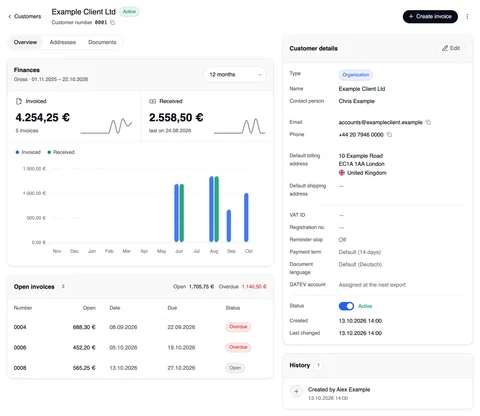The width and height of the screenshot is (480, 416).
Task: Open invoice number 0004
Action: [20, 327]
